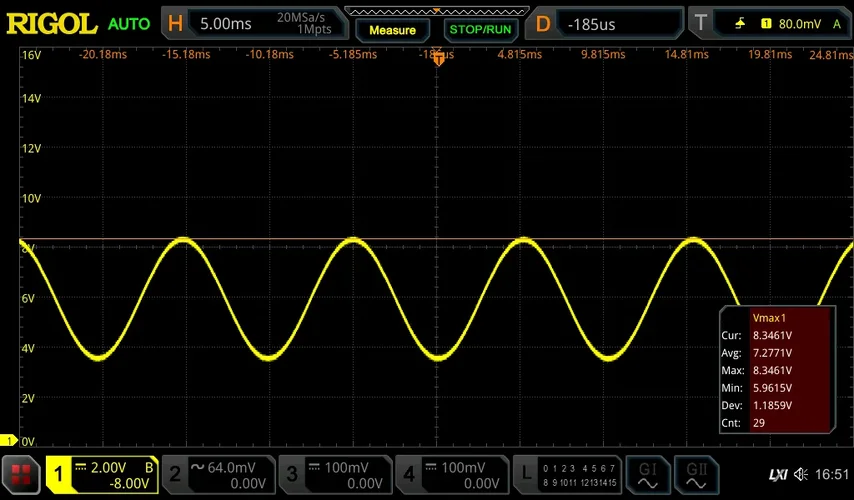Enable channel 2 display
The image size is (854, 500).
[x=175, y=475]
